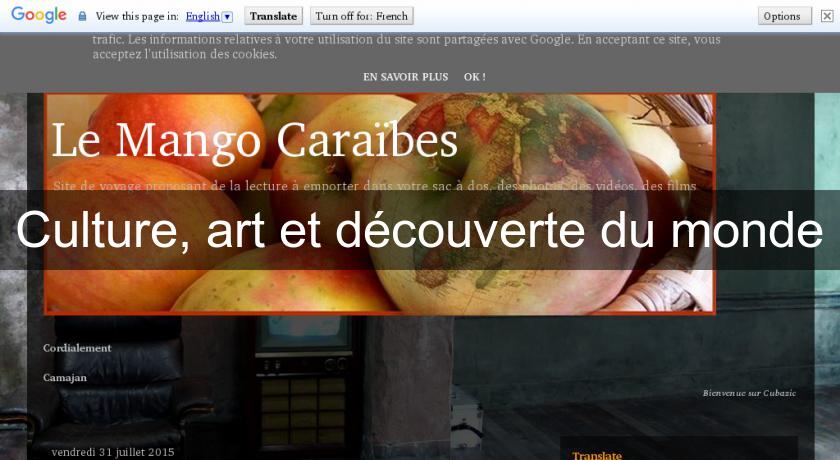Click the Bienvenue sur Cubazic text
Viewport: 840px width, 460px height.
748,393
